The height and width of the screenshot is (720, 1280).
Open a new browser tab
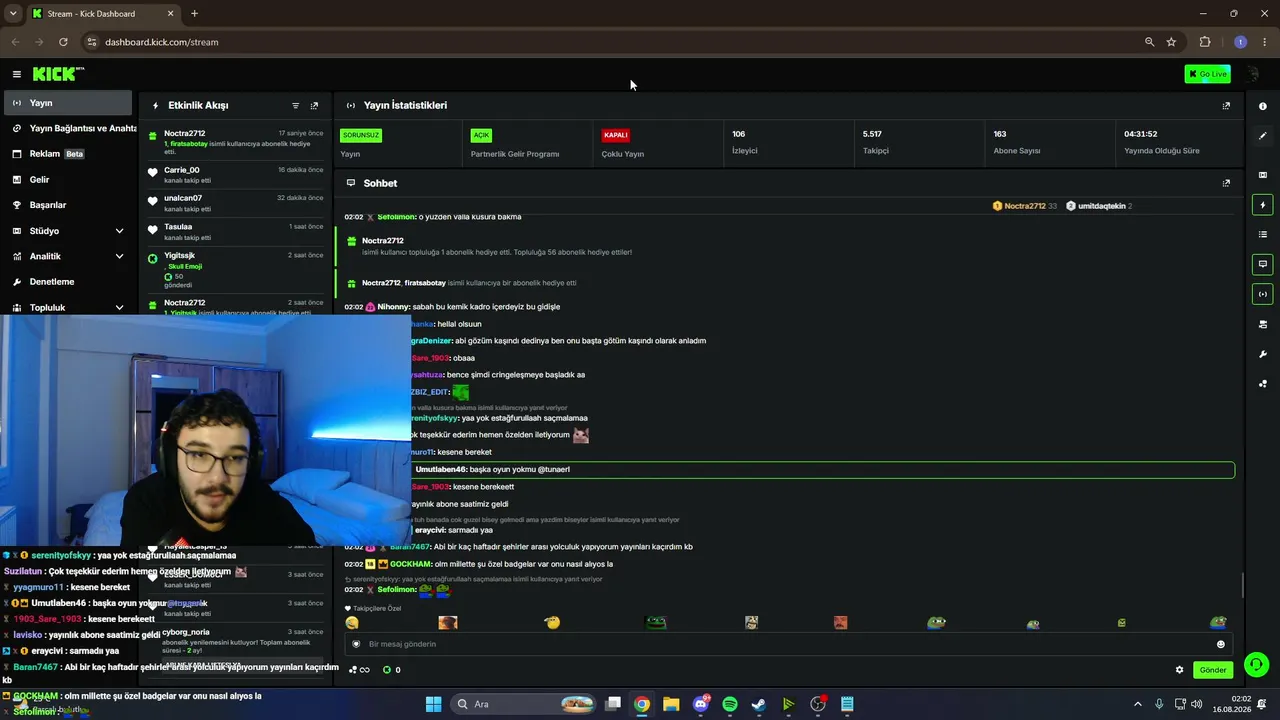[194, 14]
